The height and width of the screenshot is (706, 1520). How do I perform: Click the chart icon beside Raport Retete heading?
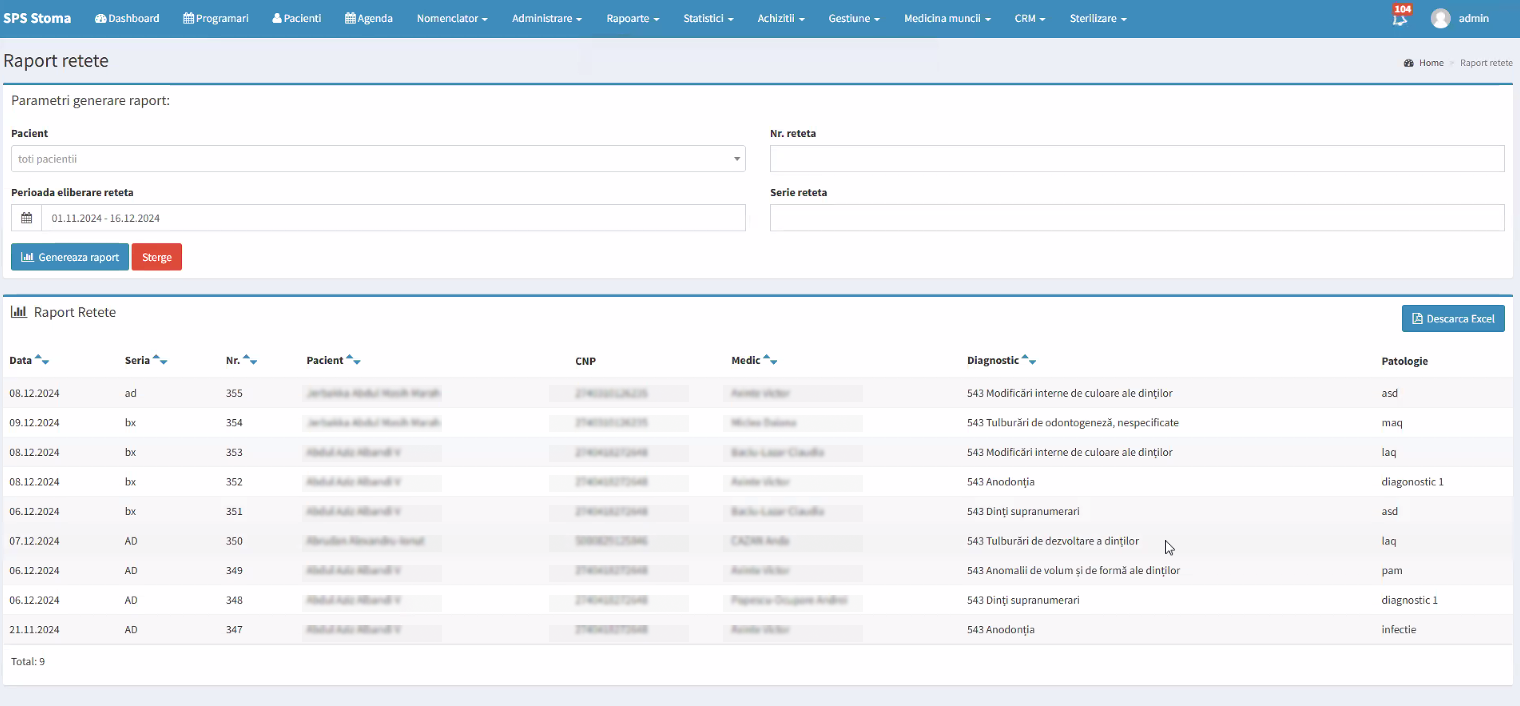(x=19, y=312)
